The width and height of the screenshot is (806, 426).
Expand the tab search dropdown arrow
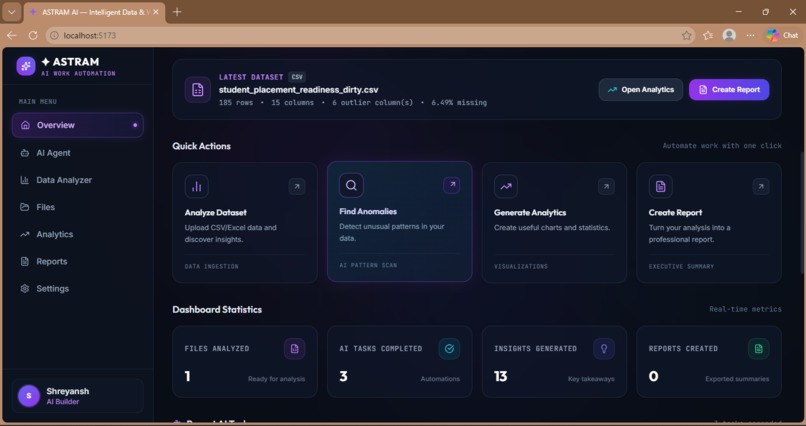11,12
